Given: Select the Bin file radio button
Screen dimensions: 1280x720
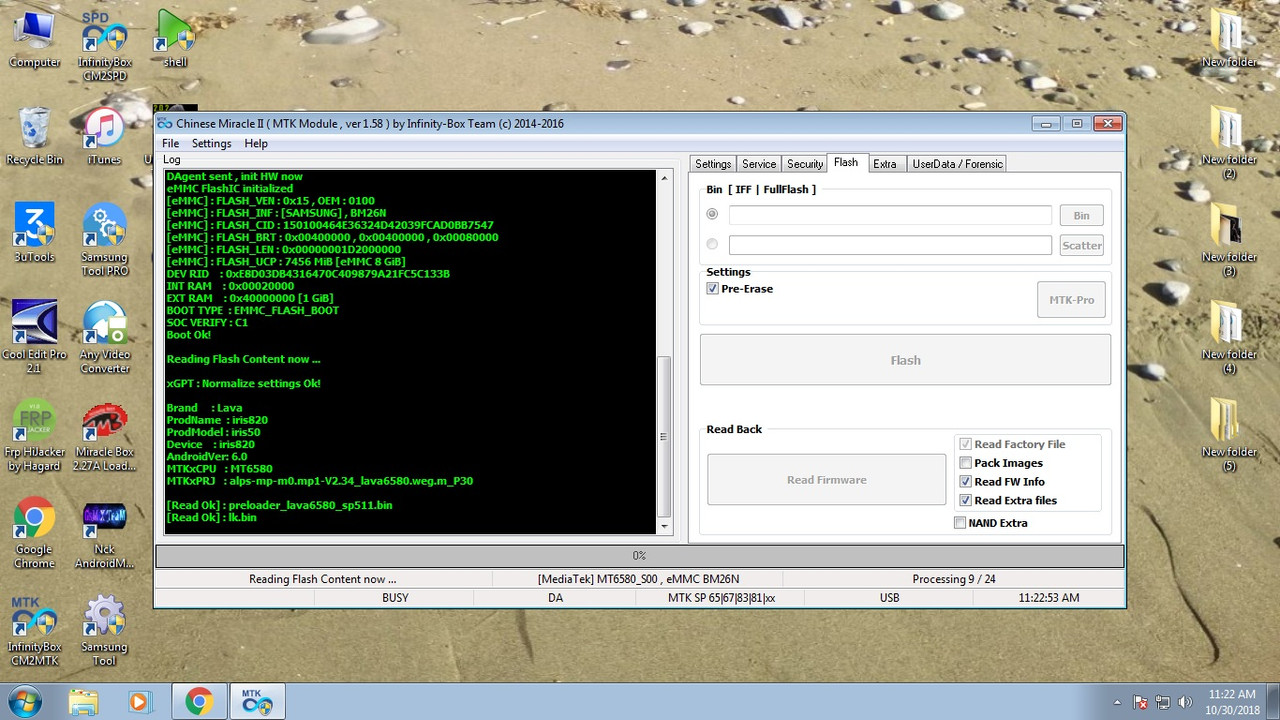Looking at the screenshot, I should (x=712, y=214).
